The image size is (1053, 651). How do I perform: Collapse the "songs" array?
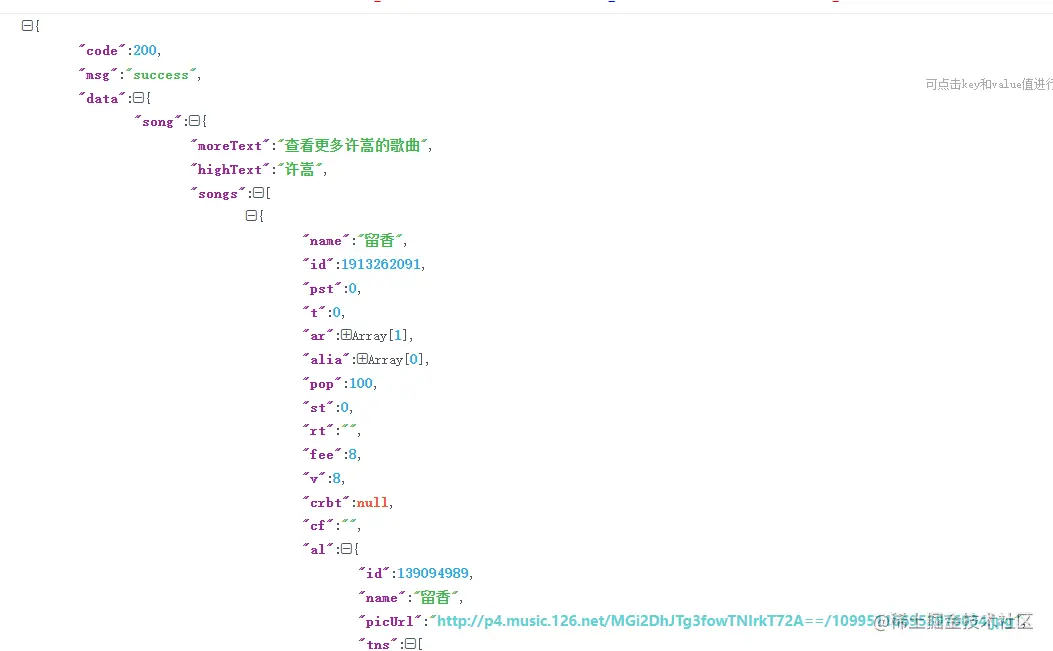258,193
